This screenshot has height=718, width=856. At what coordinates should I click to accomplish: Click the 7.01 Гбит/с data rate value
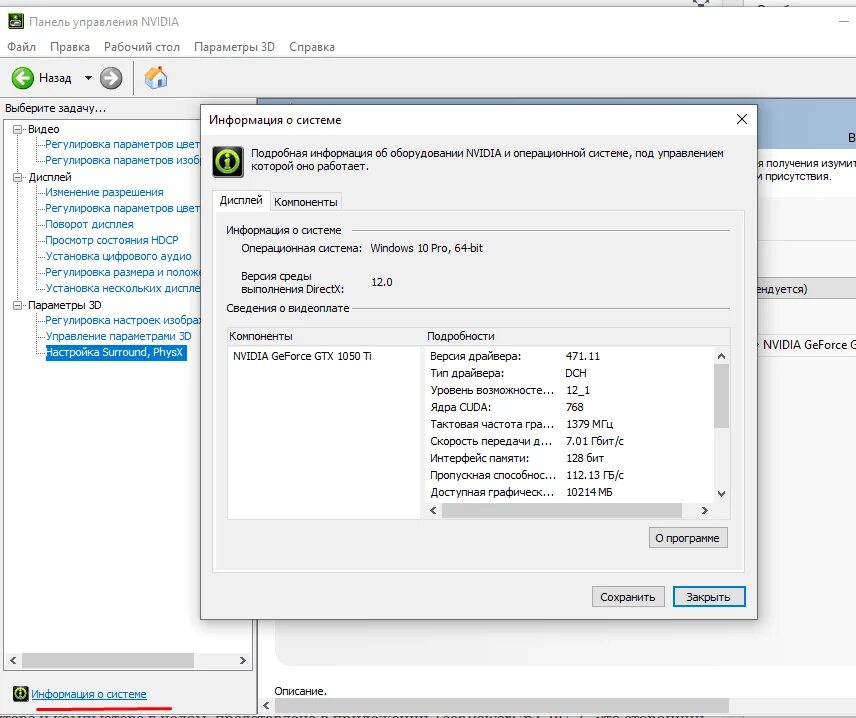595,441
